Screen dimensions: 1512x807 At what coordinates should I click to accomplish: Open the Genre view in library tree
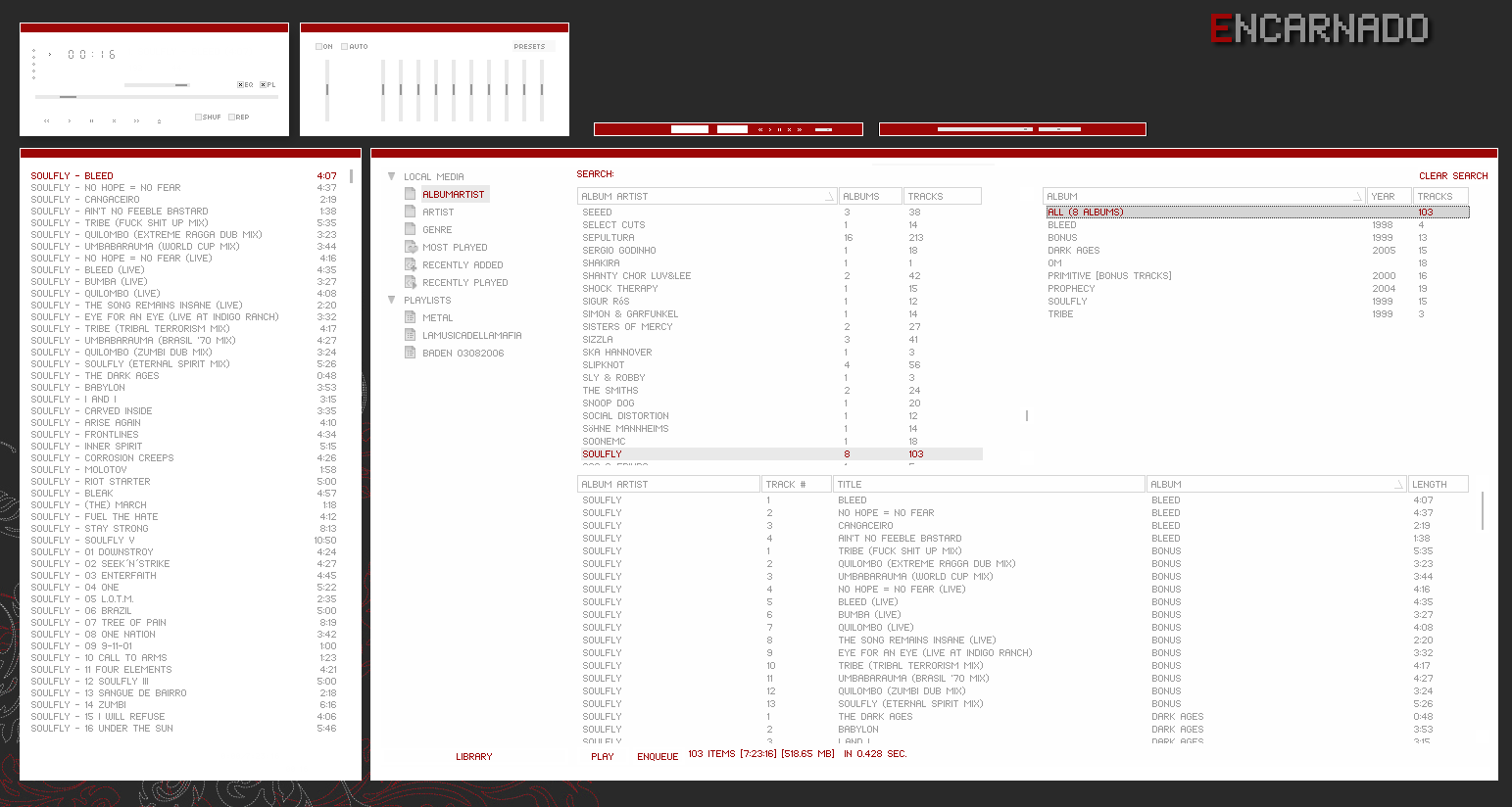pos(437,229)
